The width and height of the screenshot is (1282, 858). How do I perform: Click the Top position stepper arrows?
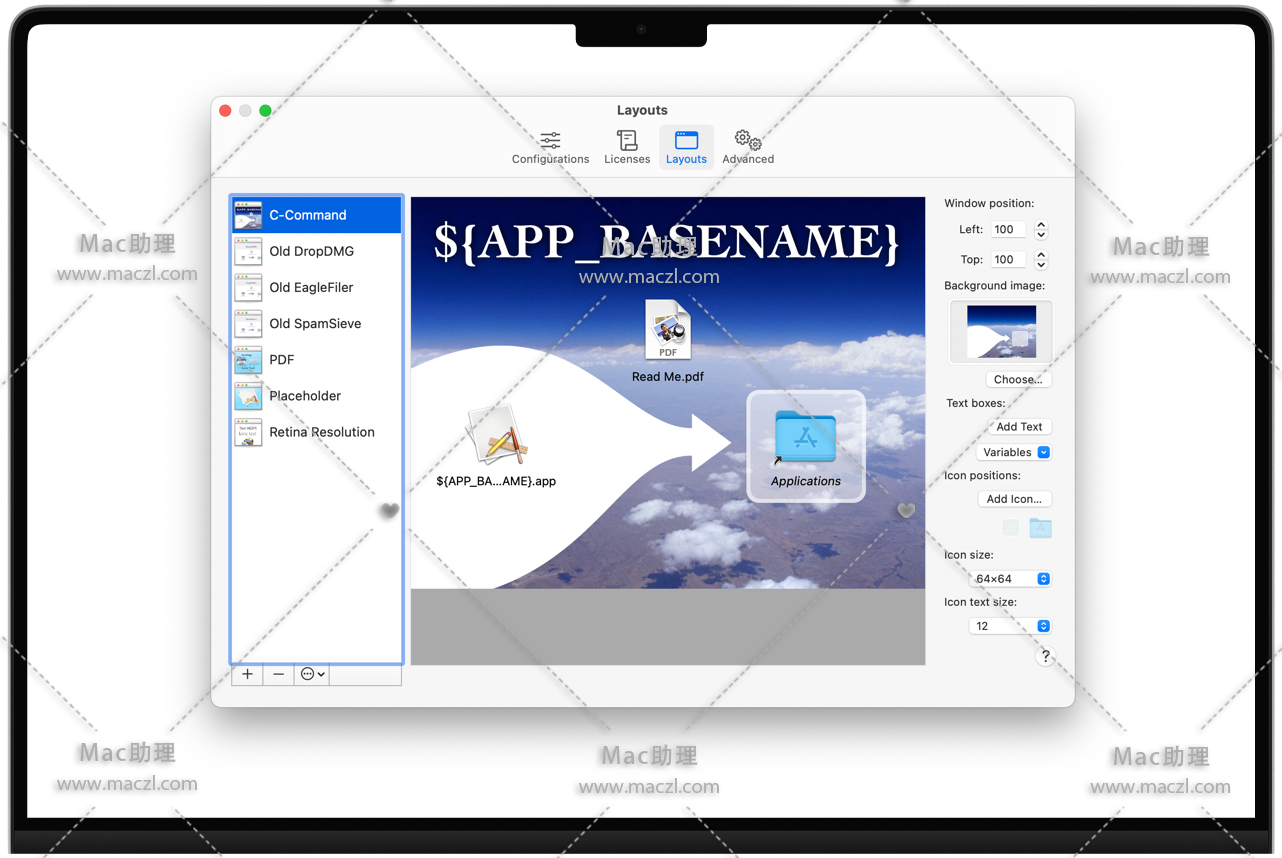coord(1041,260)
